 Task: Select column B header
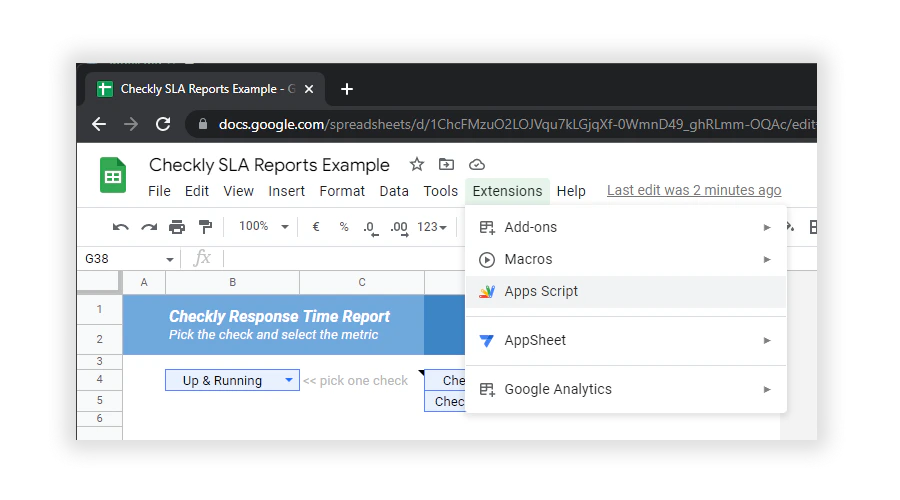pyautogui.click(x=232, y=282)
